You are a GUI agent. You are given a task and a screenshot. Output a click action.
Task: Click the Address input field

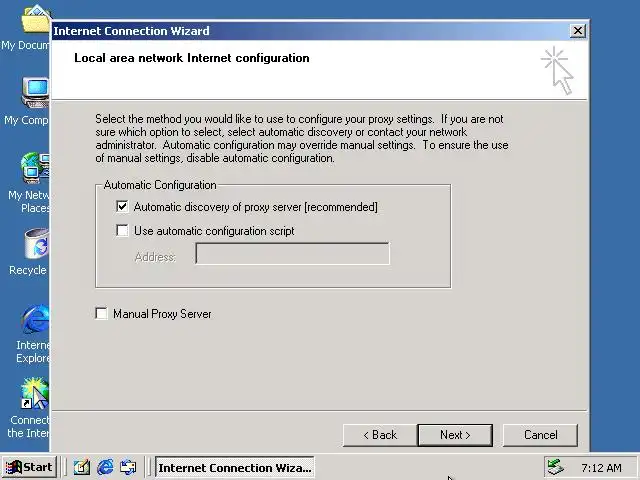coord(292,254)
